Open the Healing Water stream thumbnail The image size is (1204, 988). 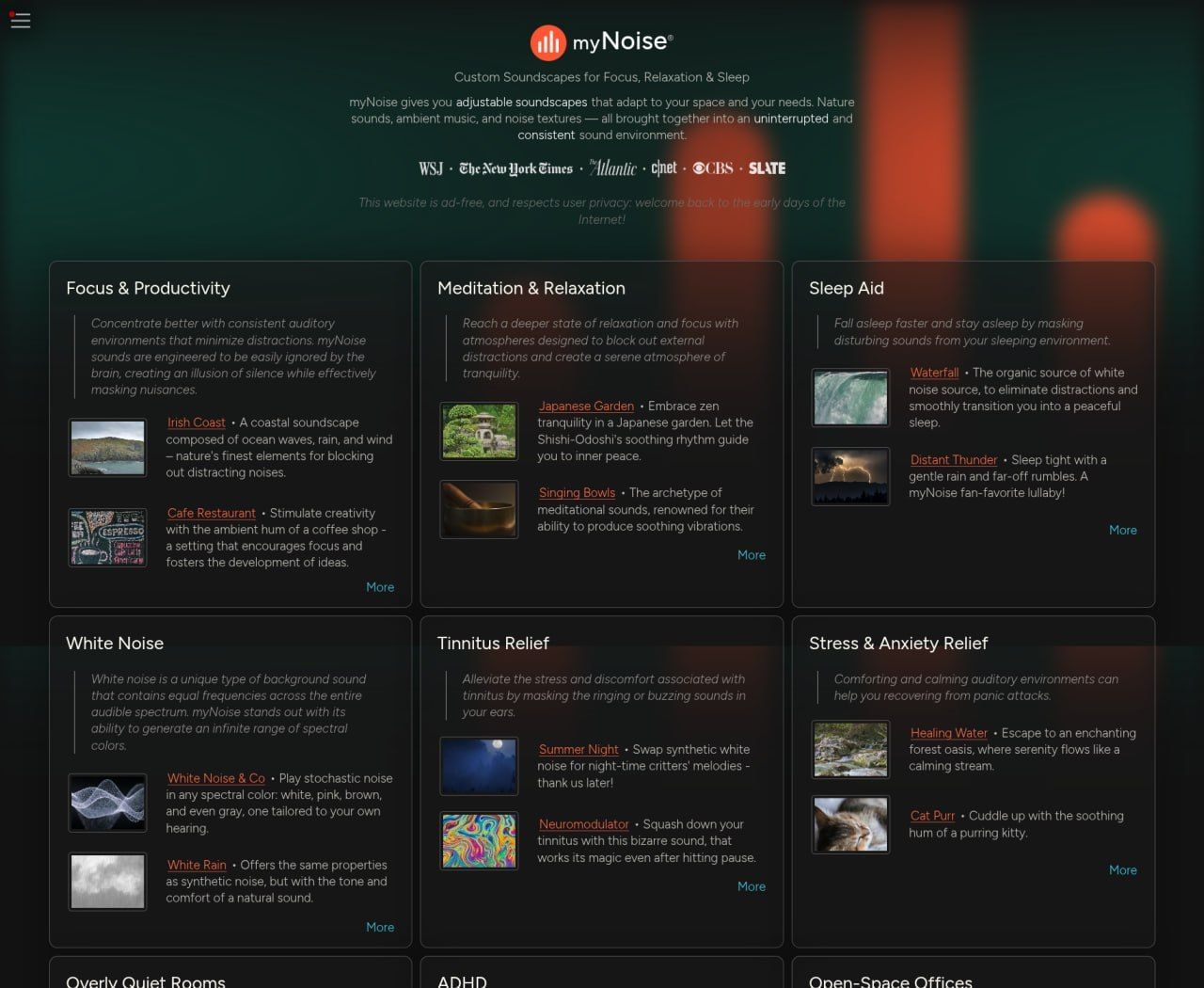(x=850, y=749)
